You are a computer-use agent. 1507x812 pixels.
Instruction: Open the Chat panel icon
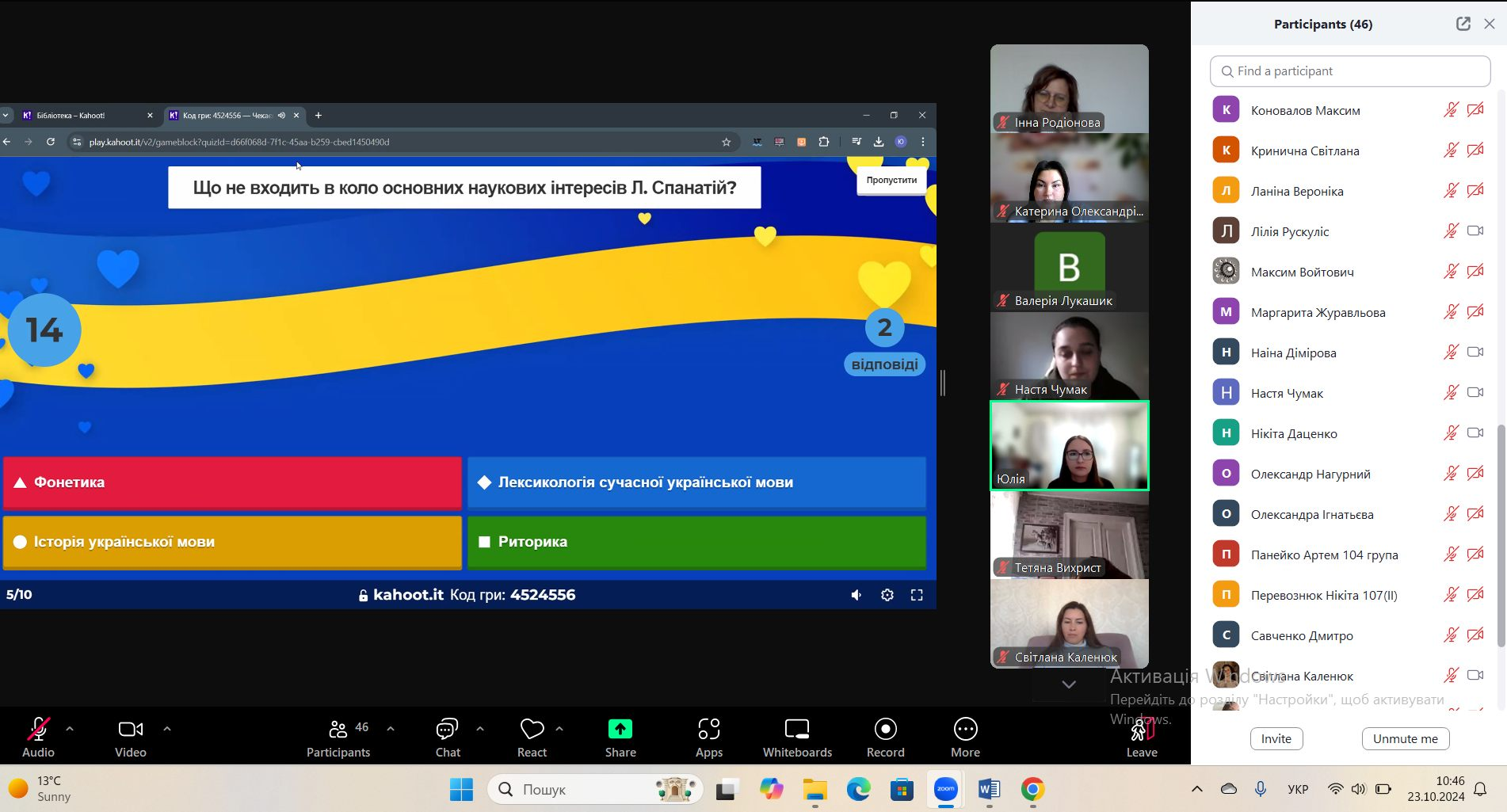click(x=447, y=729)
